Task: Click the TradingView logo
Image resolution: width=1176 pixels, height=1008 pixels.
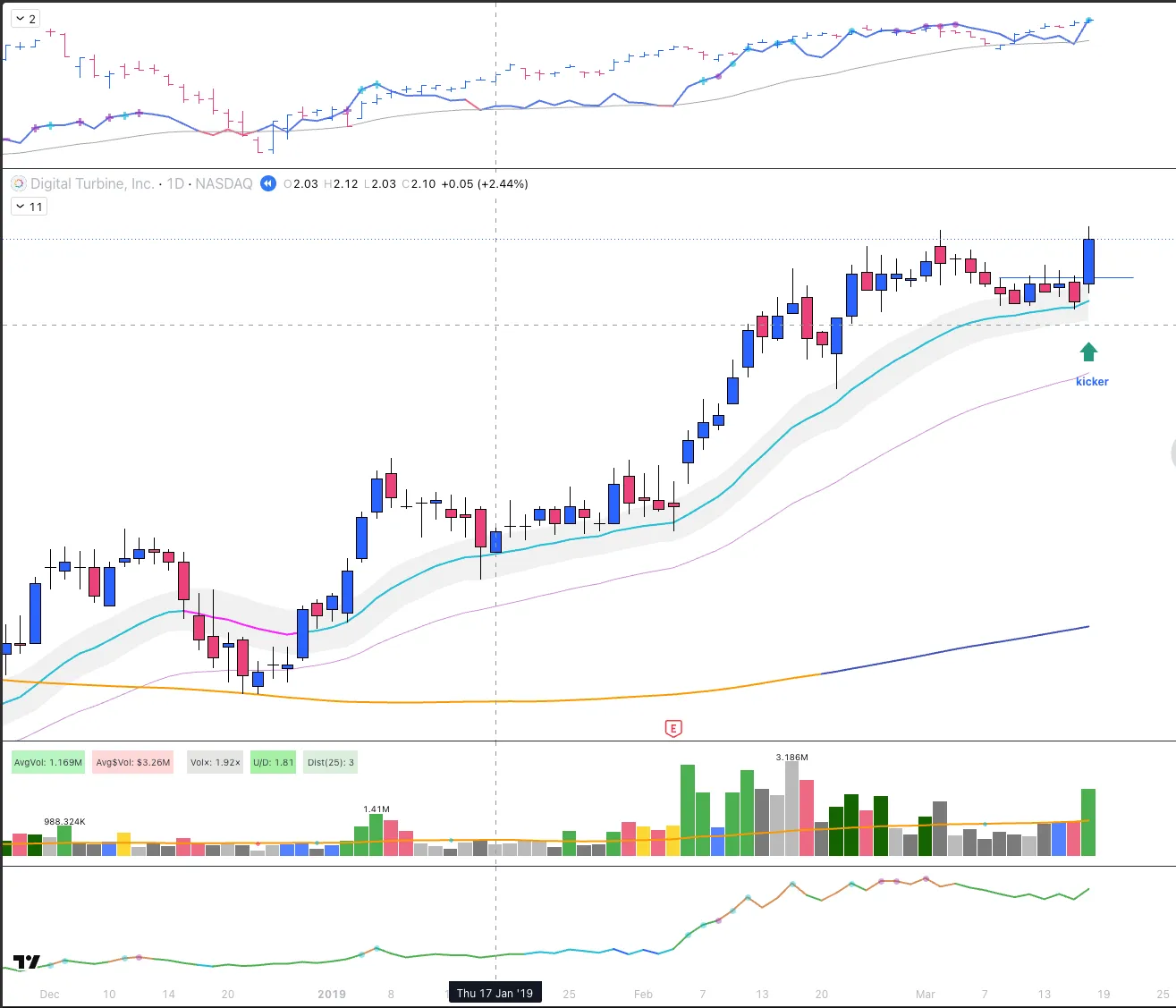Action: click(x=27, y=962)
